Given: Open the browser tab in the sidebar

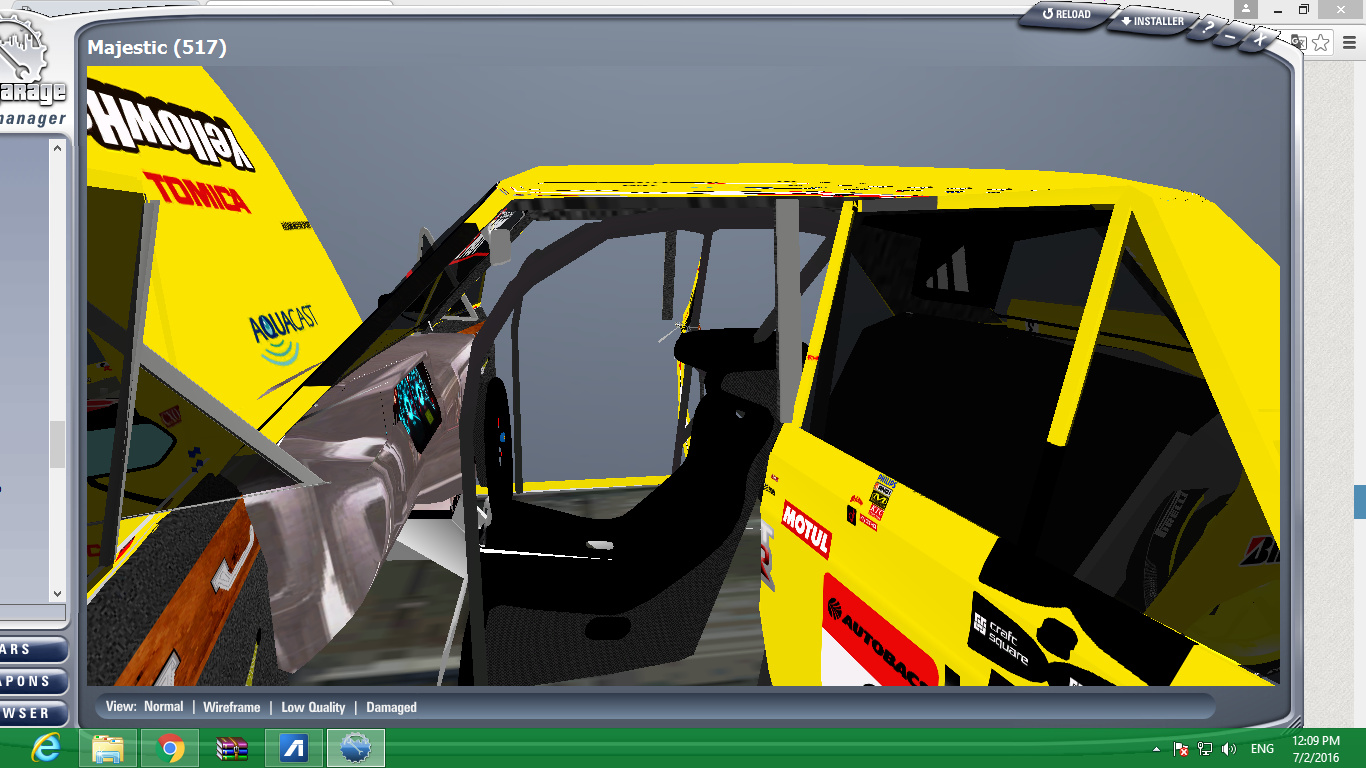Looking at the screenshot, I should (32, 713).
